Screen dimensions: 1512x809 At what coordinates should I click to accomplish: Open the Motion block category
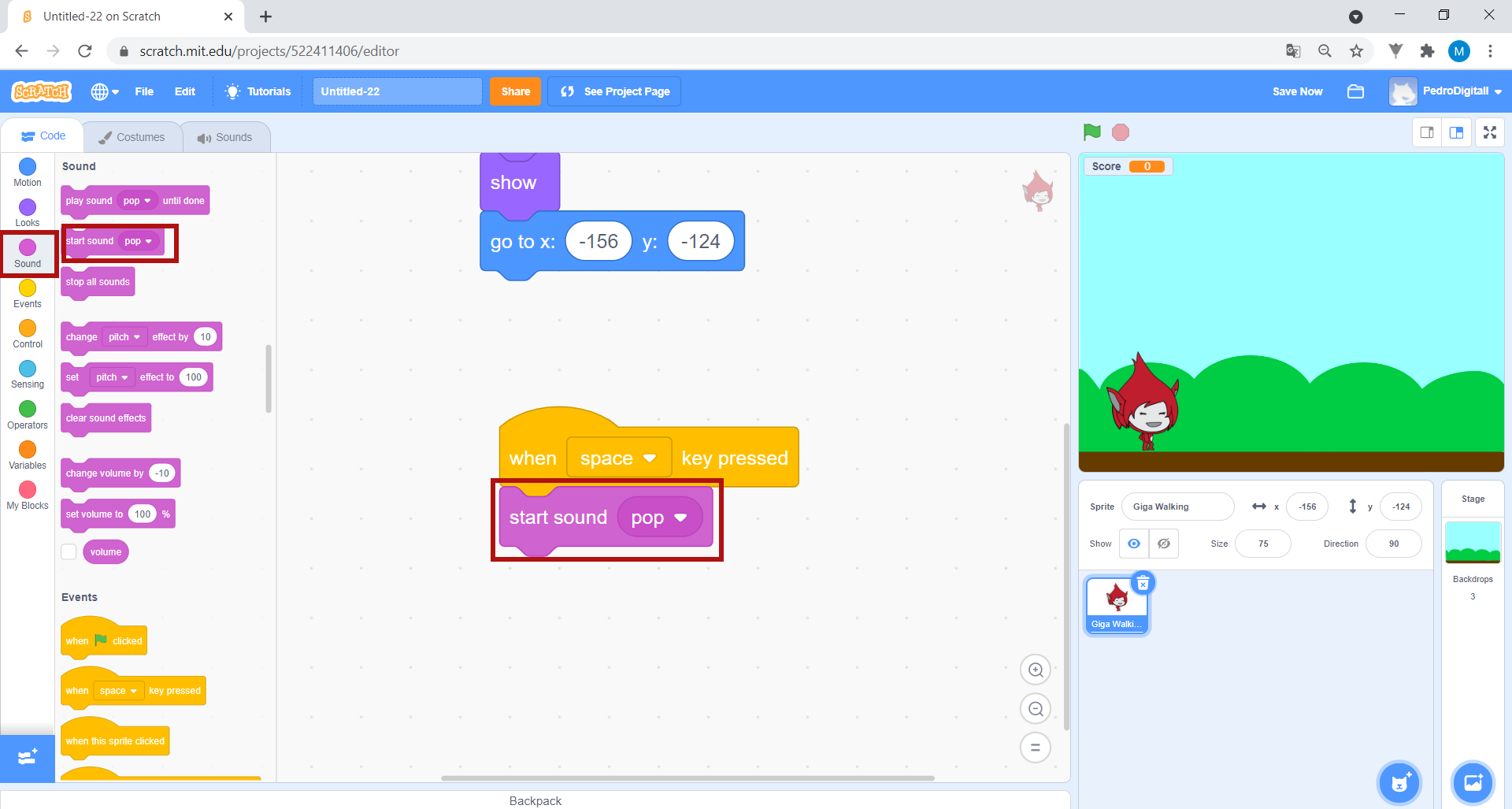pyautogui.click(x=28, y=173)
